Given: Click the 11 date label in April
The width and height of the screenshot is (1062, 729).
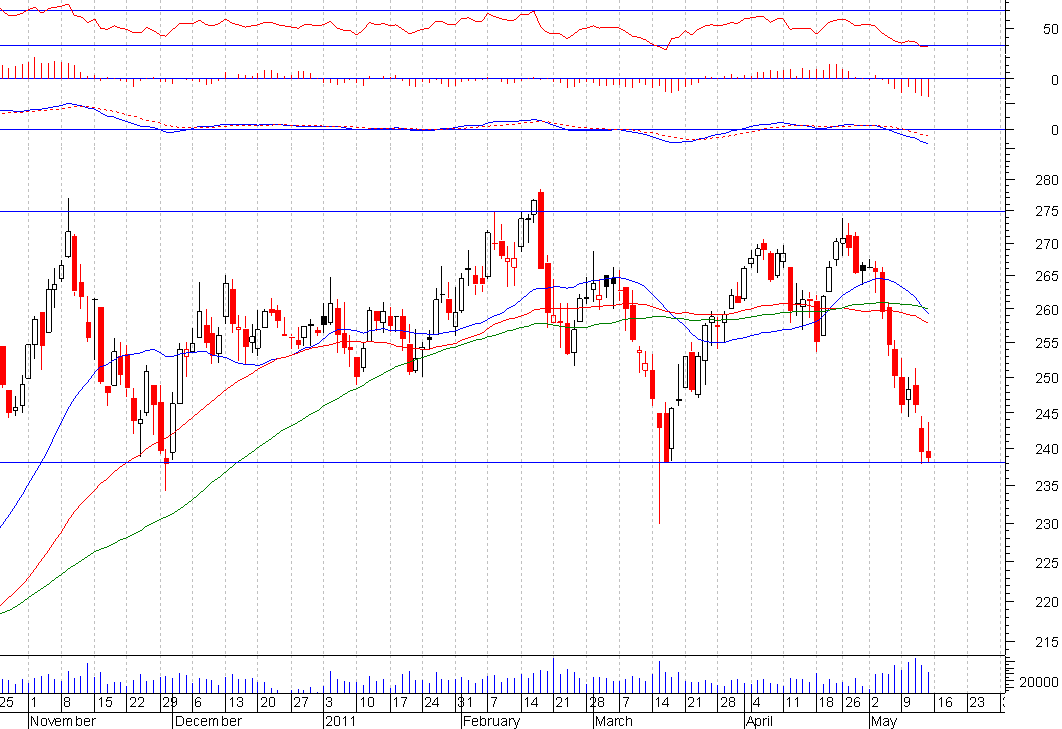Looking at the screenshot, I should tap(792, 703).
